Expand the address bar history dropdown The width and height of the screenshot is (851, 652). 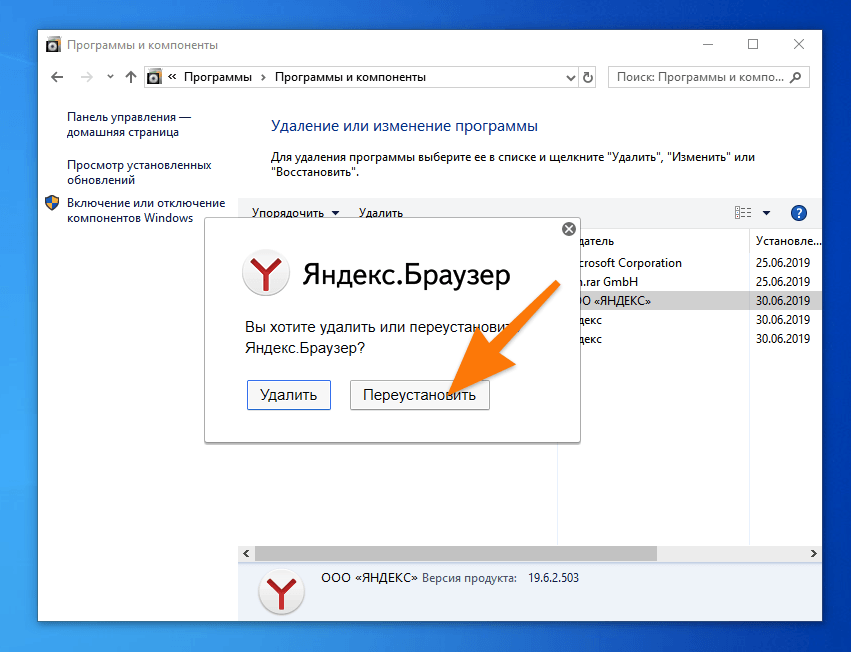tap(570, 78)
